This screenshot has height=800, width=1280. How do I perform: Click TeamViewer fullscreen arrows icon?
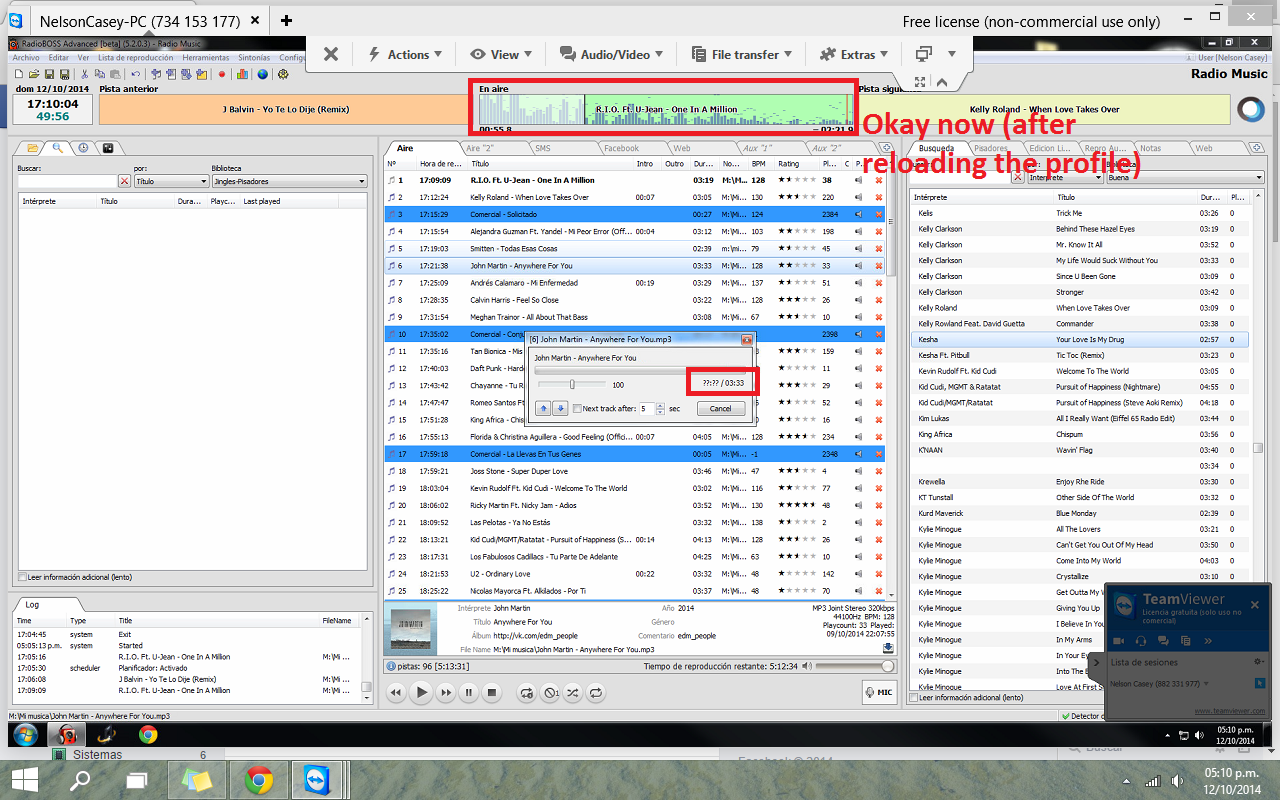pyautogui.click(x=918, y=82)
